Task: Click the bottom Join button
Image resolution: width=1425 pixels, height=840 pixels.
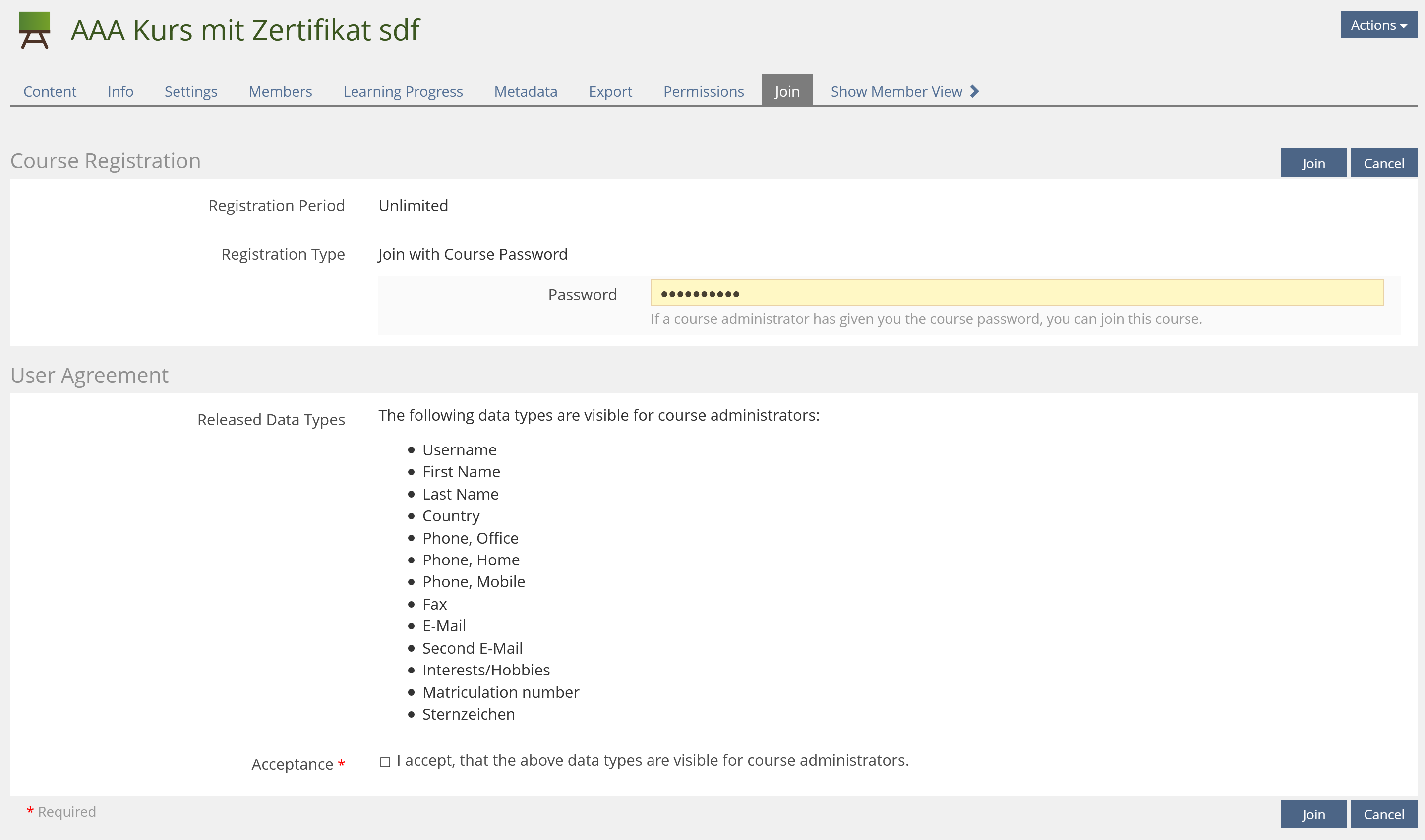Action: [1313, 814]
